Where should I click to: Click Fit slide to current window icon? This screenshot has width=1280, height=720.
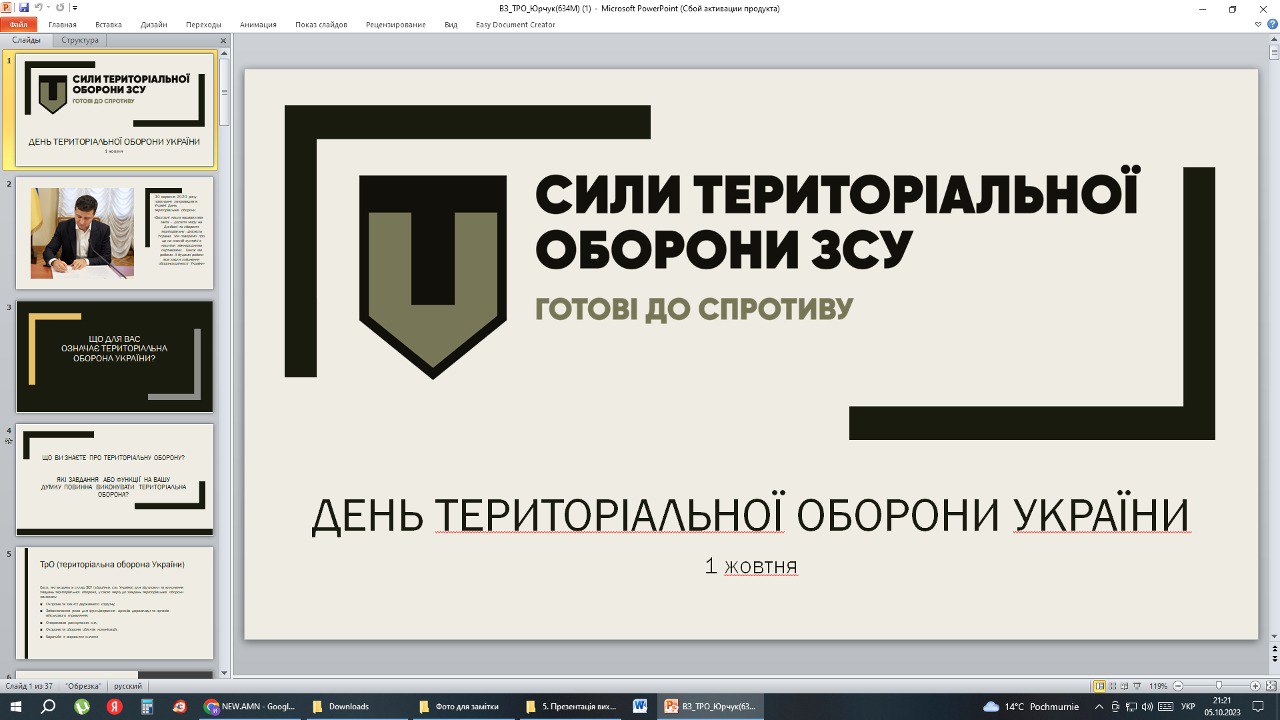1270,686
